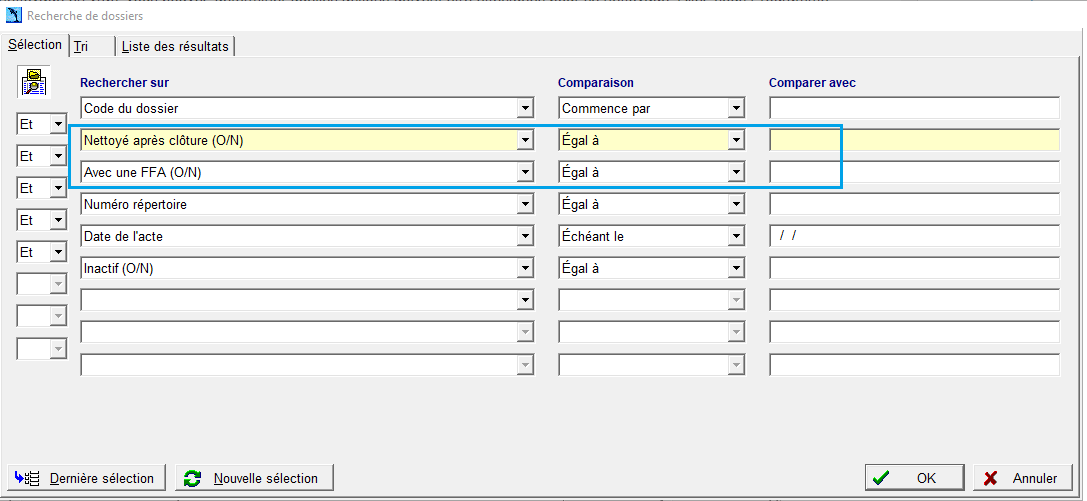This screenshot has height=501, width=1087.
Task: Switch to the Tri tab
Action: pos(90,47)
